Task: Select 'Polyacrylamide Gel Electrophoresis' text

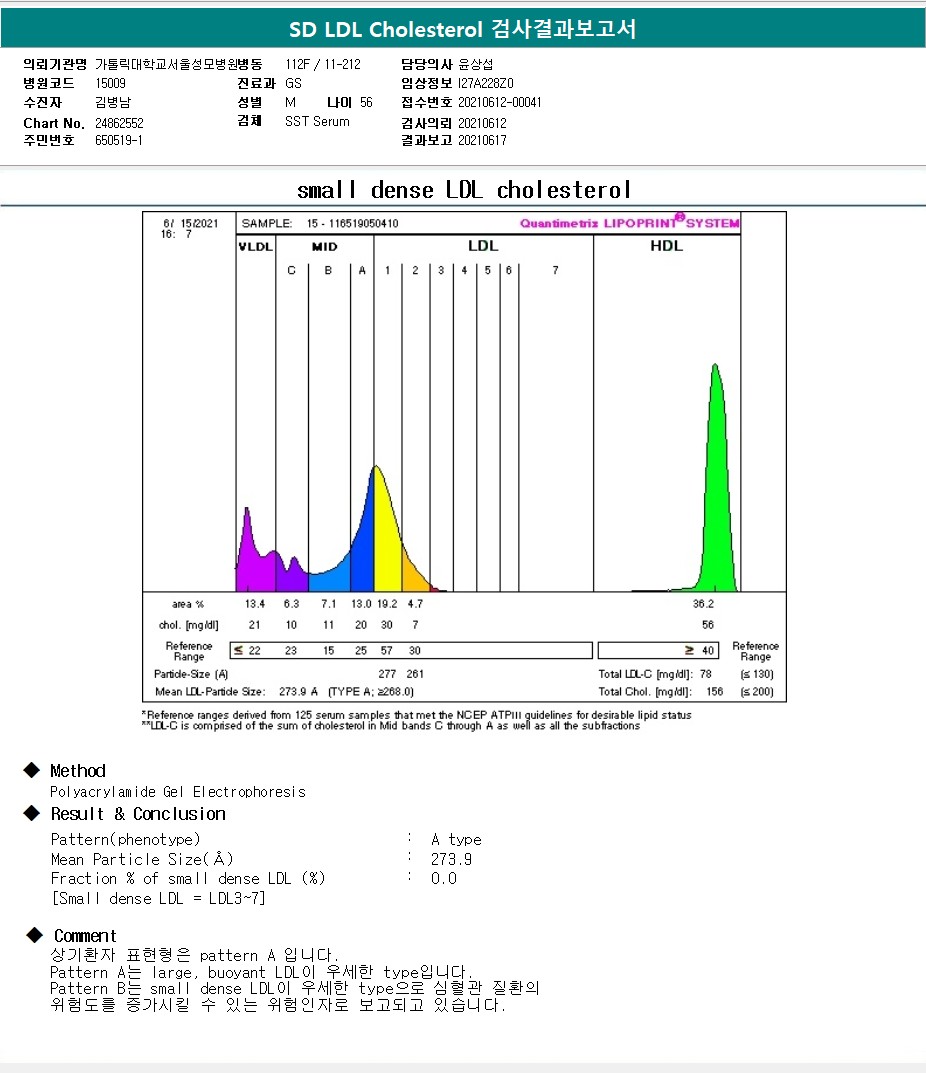Action: 178,792
